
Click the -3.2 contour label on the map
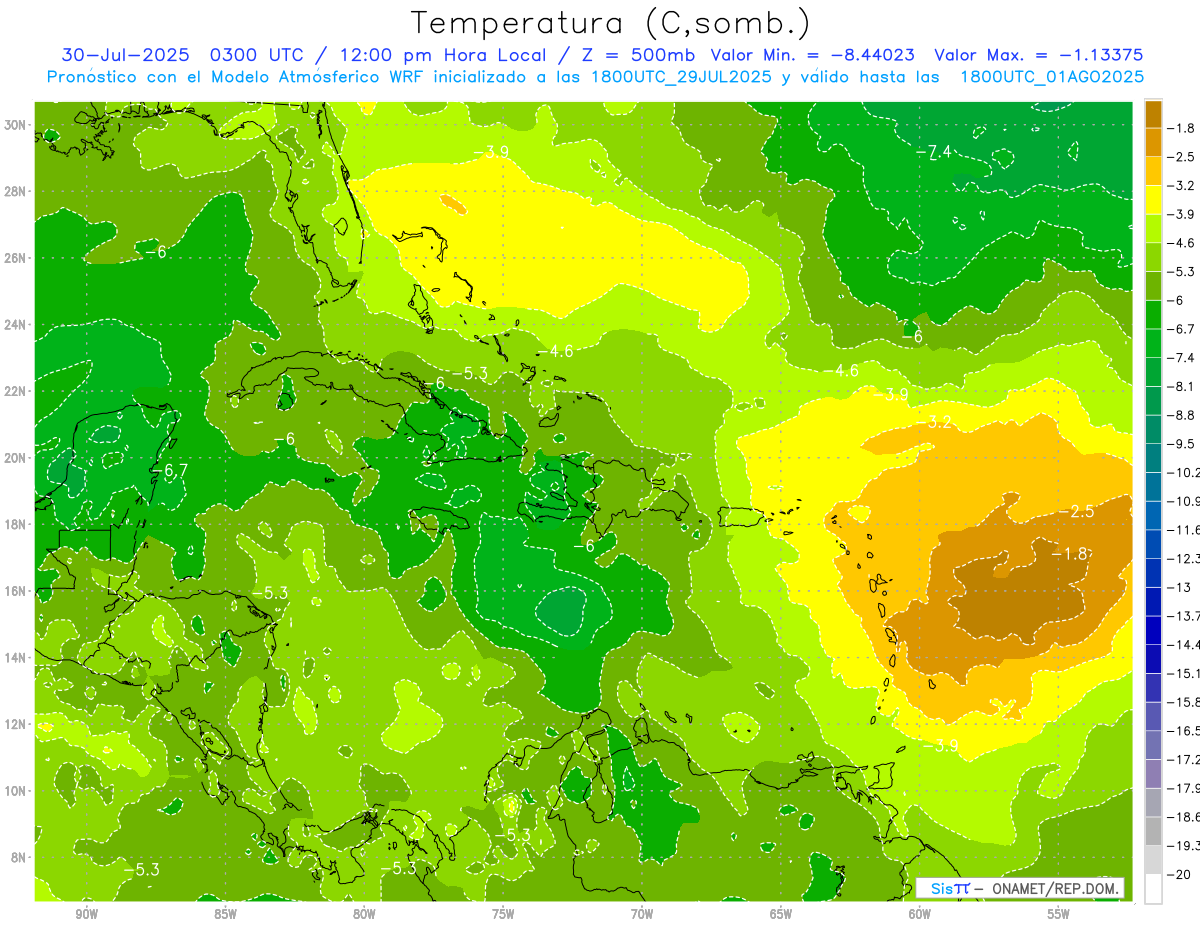(x=933, y=422)
